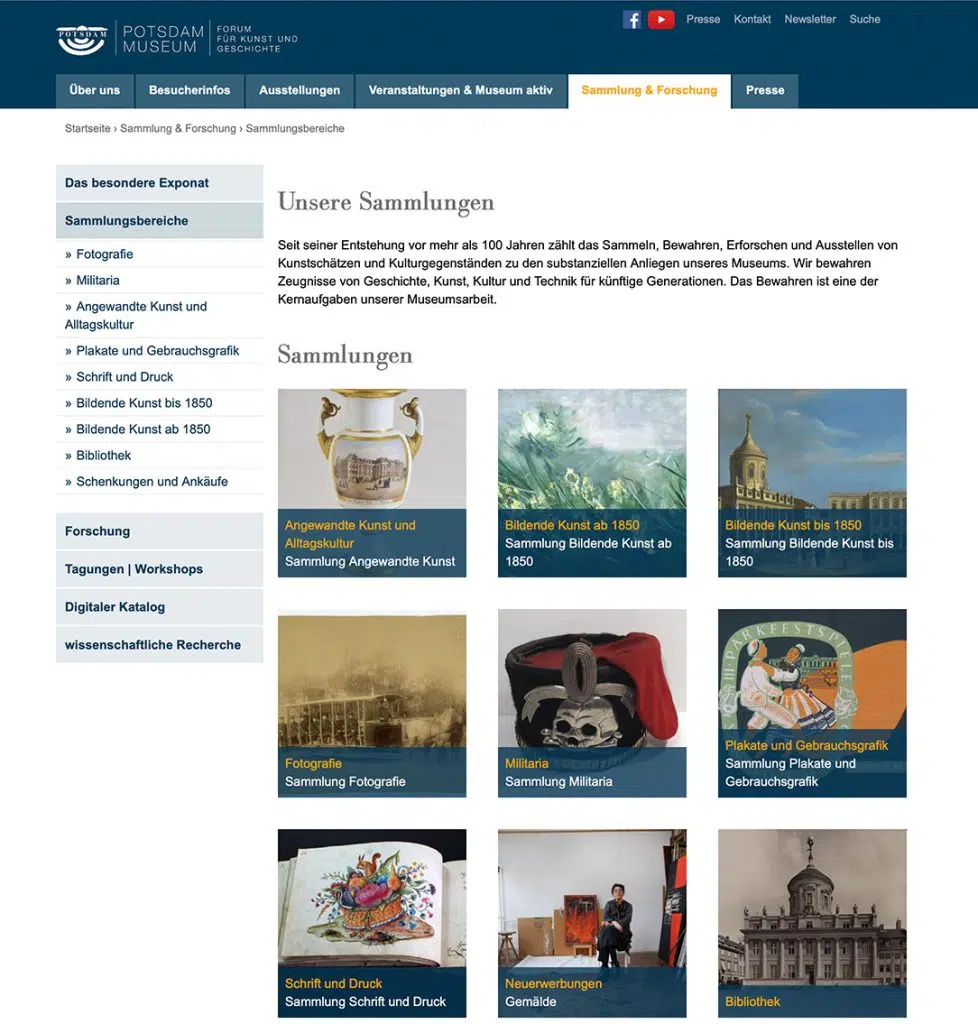Select Veranstaltungen & Museum aktiv tab
Screen dimensions: 978x1024
pos(460,90)
